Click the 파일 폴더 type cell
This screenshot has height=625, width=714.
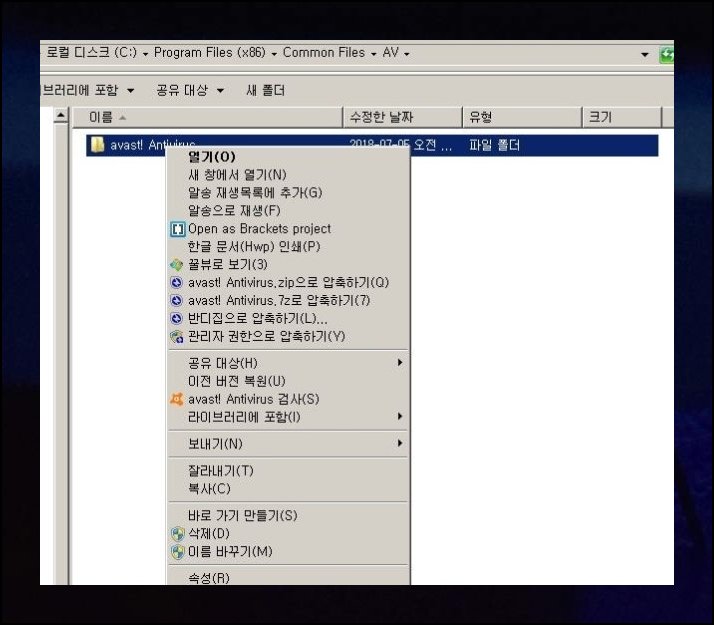coord(495,145)
